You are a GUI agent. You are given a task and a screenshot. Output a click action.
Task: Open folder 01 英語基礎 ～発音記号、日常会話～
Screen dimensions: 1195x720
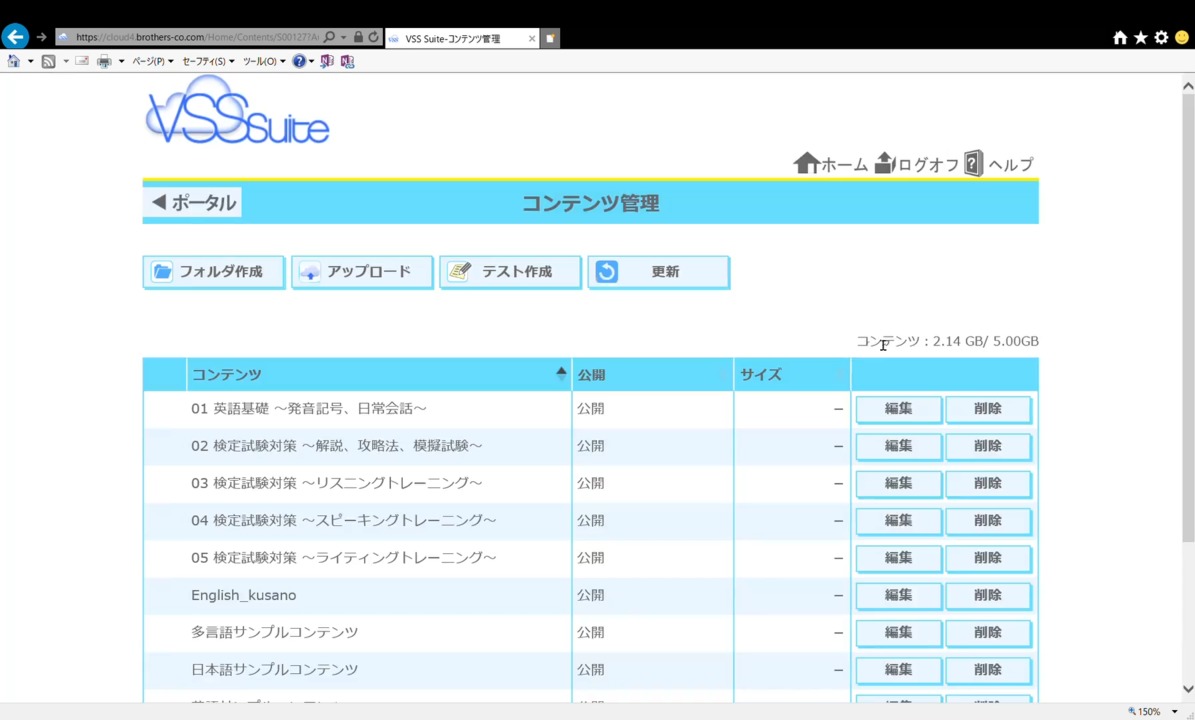(x=309, y=409)
